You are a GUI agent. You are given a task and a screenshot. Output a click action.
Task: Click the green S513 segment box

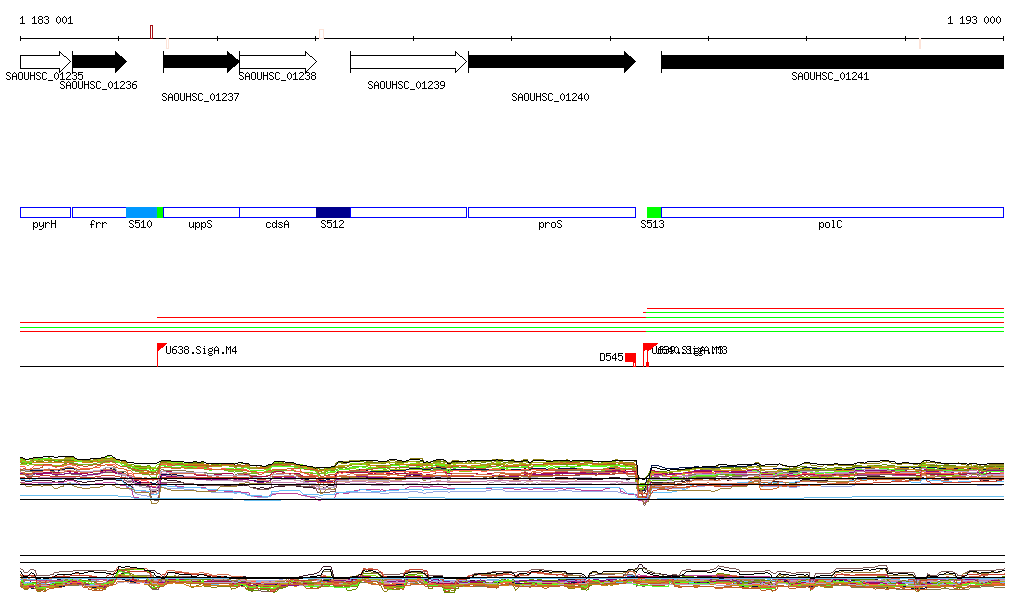coord(654,212)
